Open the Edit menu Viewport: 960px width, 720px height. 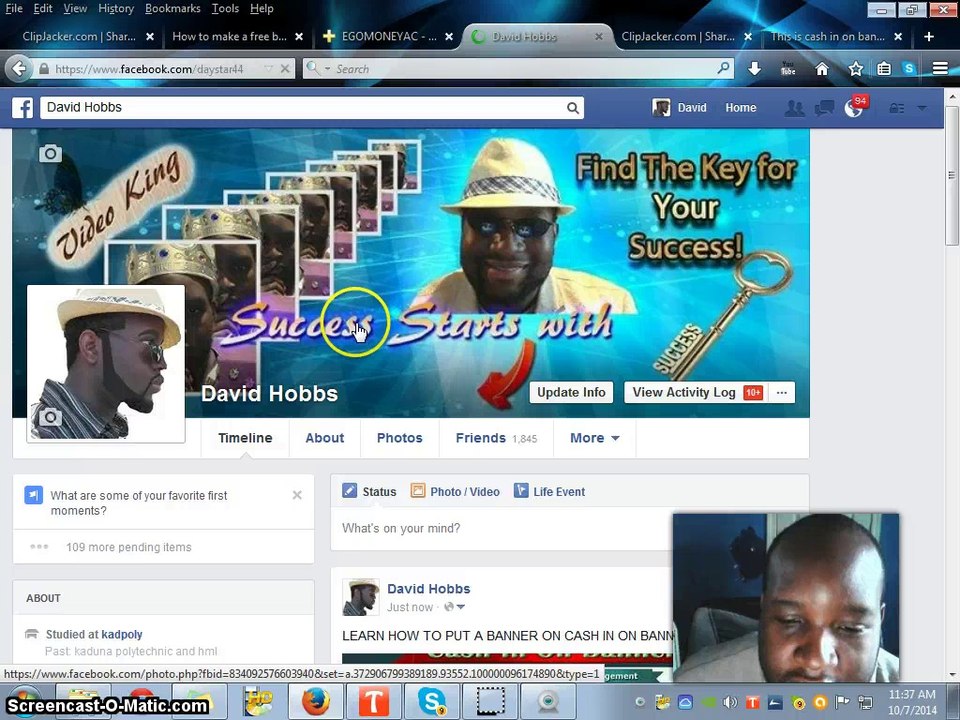[x=43, y=9]
